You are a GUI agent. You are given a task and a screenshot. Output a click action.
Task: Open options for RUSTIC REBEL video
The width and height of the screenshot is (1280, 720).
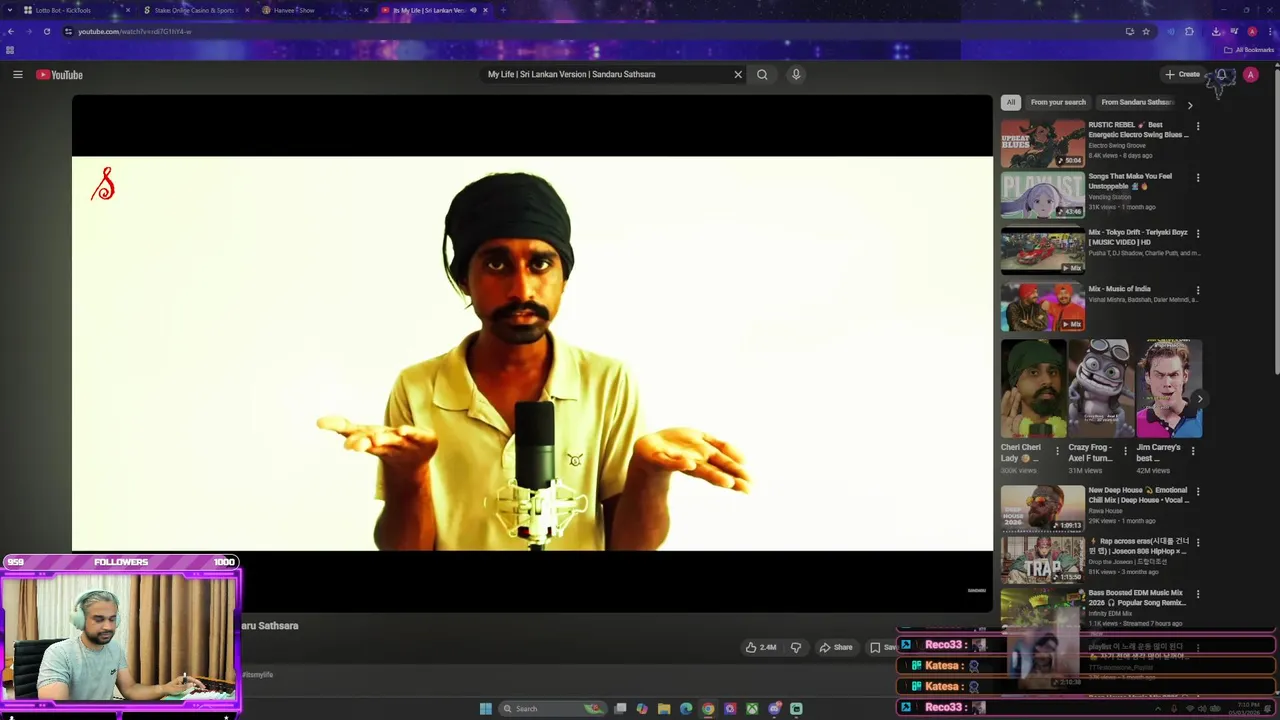coord(1198,126)
